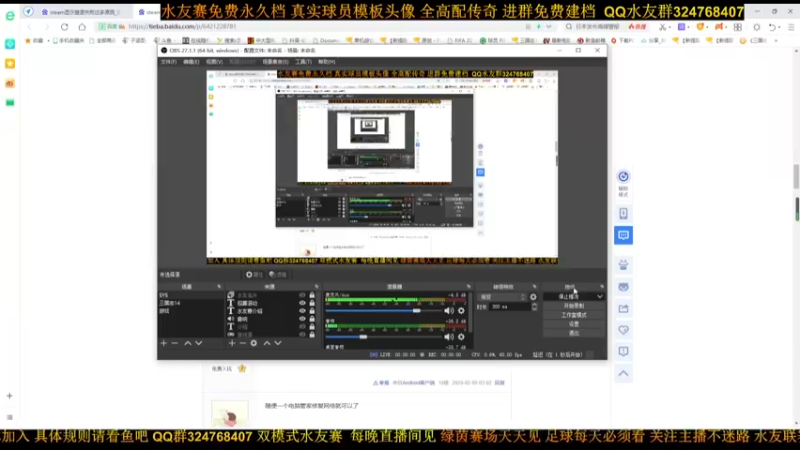Open the scissors screenshot tool in browser toolbar

pos(662,27)
